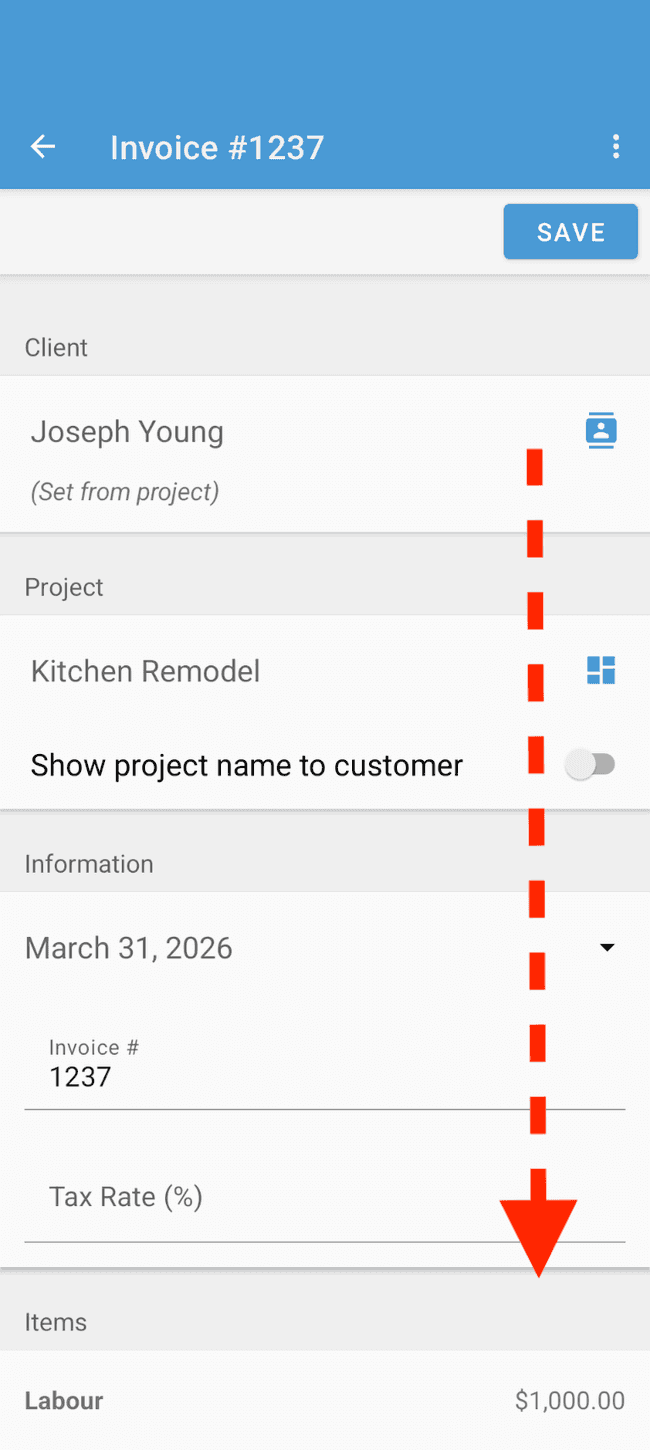Click the Project section header
The height and width of the screenshot is (1450, 650).
coord(64,587)
